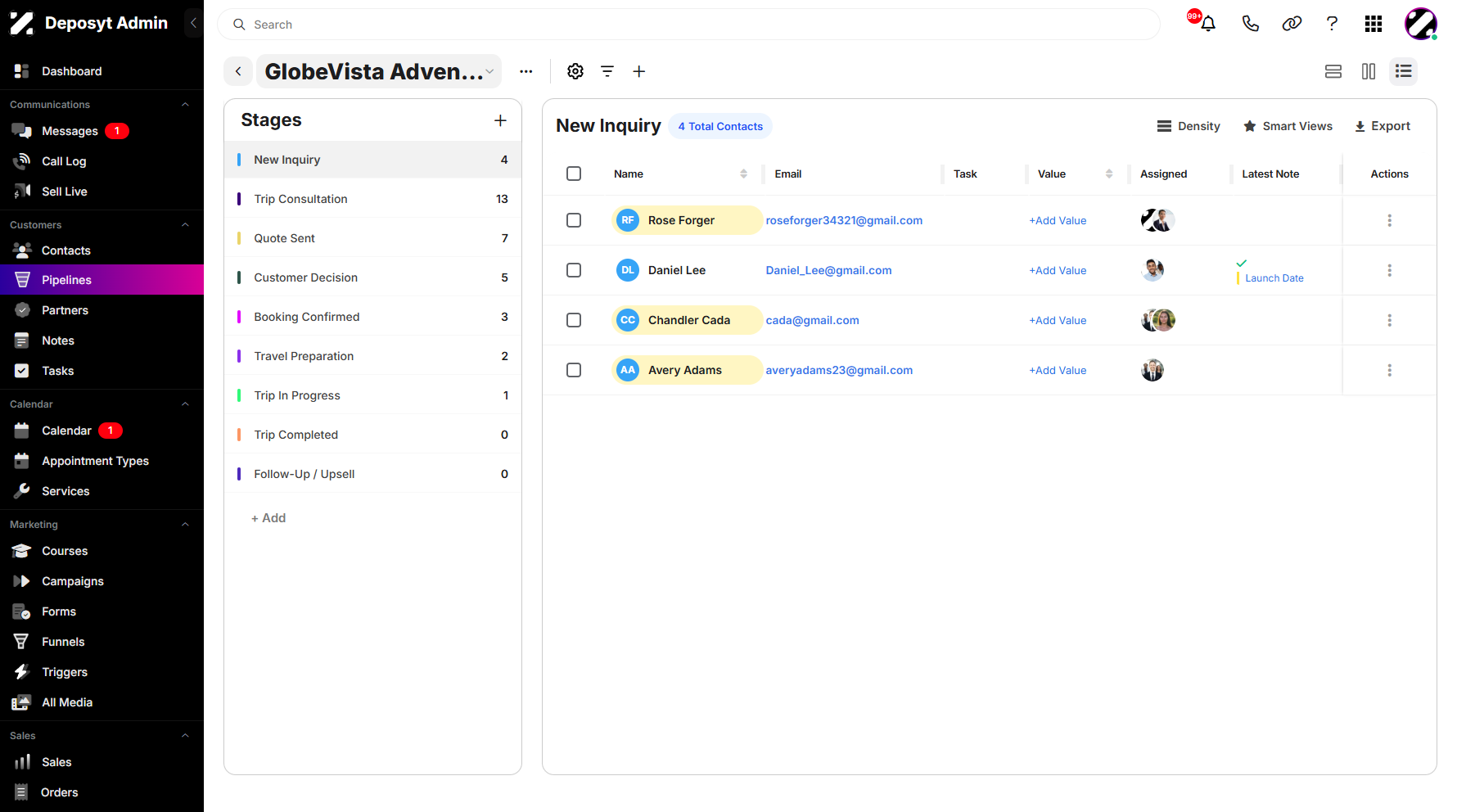Click Avery Adams assigned avatar
The width and height of the screenshot is (1457, 812).
pyautogui.click(x=1153, y=370)
